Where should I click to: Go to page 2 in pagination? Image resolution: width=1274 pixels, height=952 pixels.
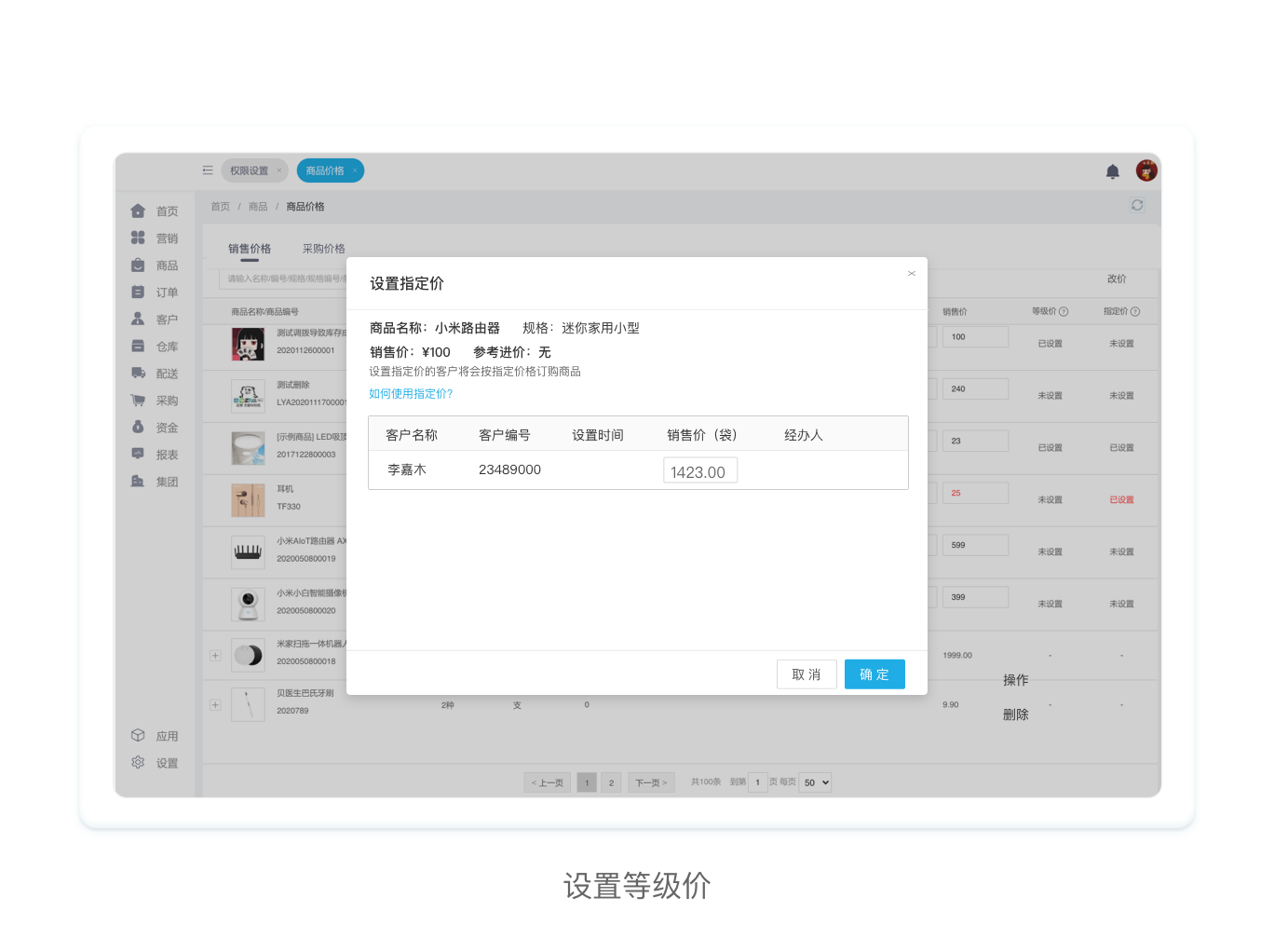click(x=611, y=782)
